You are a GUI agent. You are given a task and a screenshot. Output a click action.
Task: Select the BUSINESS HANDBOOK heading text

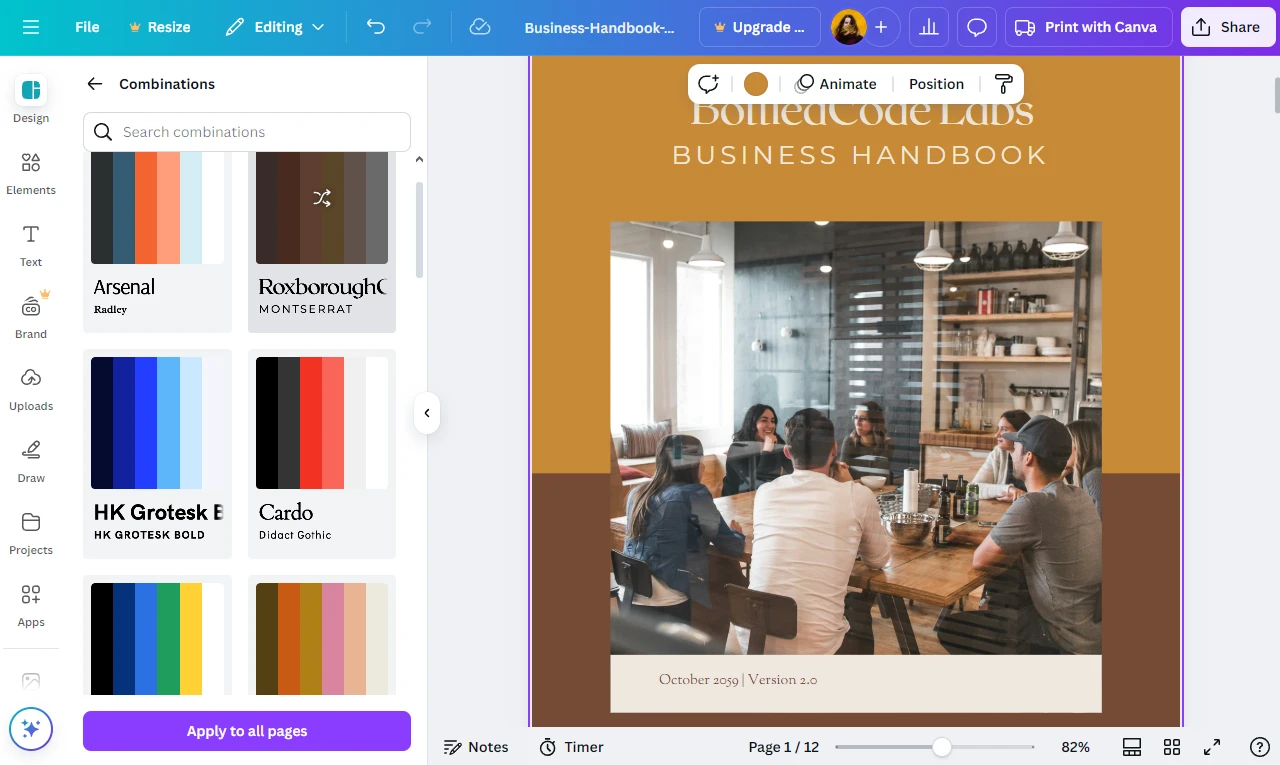[860, 155]
